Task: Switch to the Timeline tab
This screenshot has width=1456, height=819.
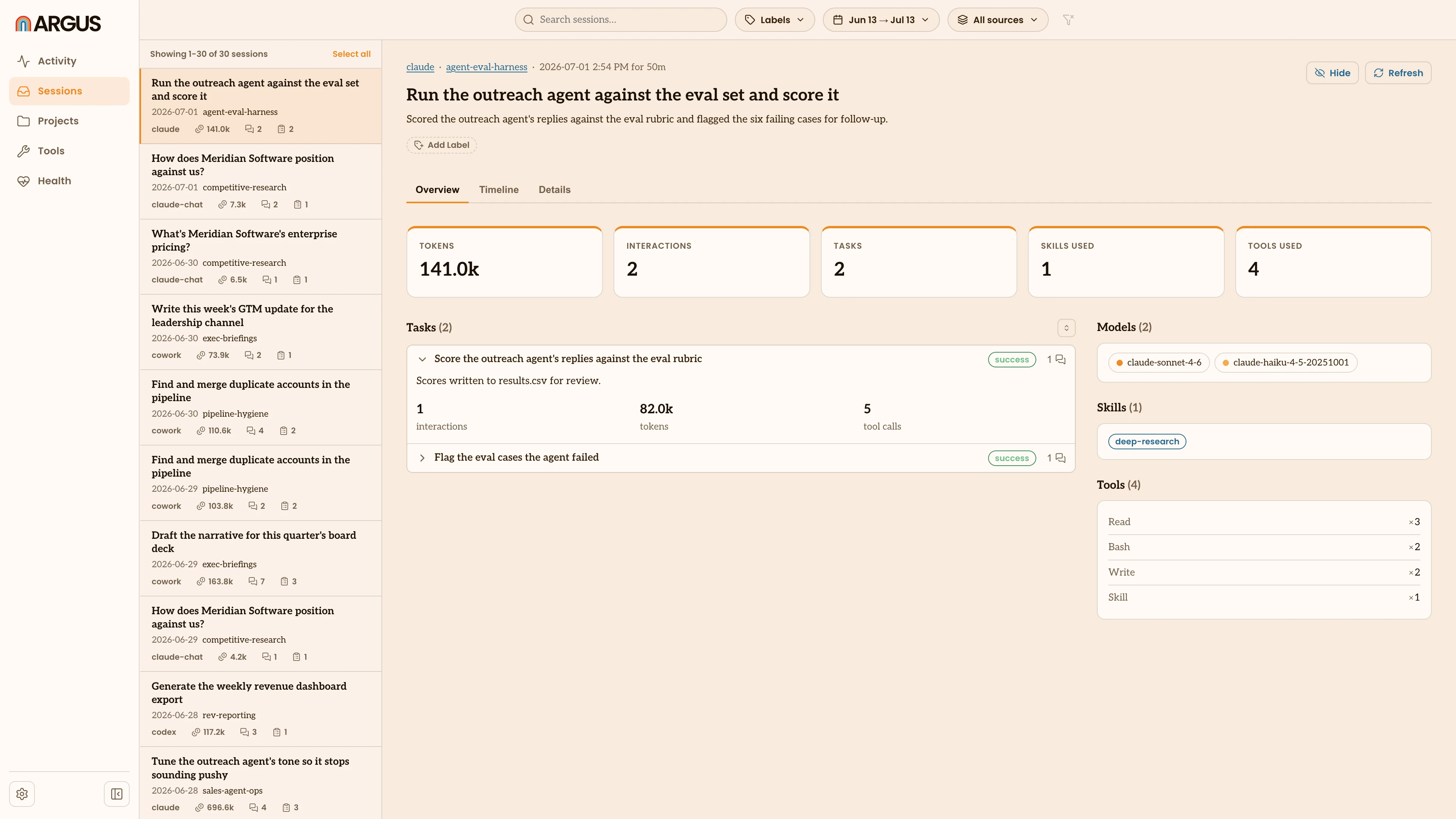Action: pos(499,190)
